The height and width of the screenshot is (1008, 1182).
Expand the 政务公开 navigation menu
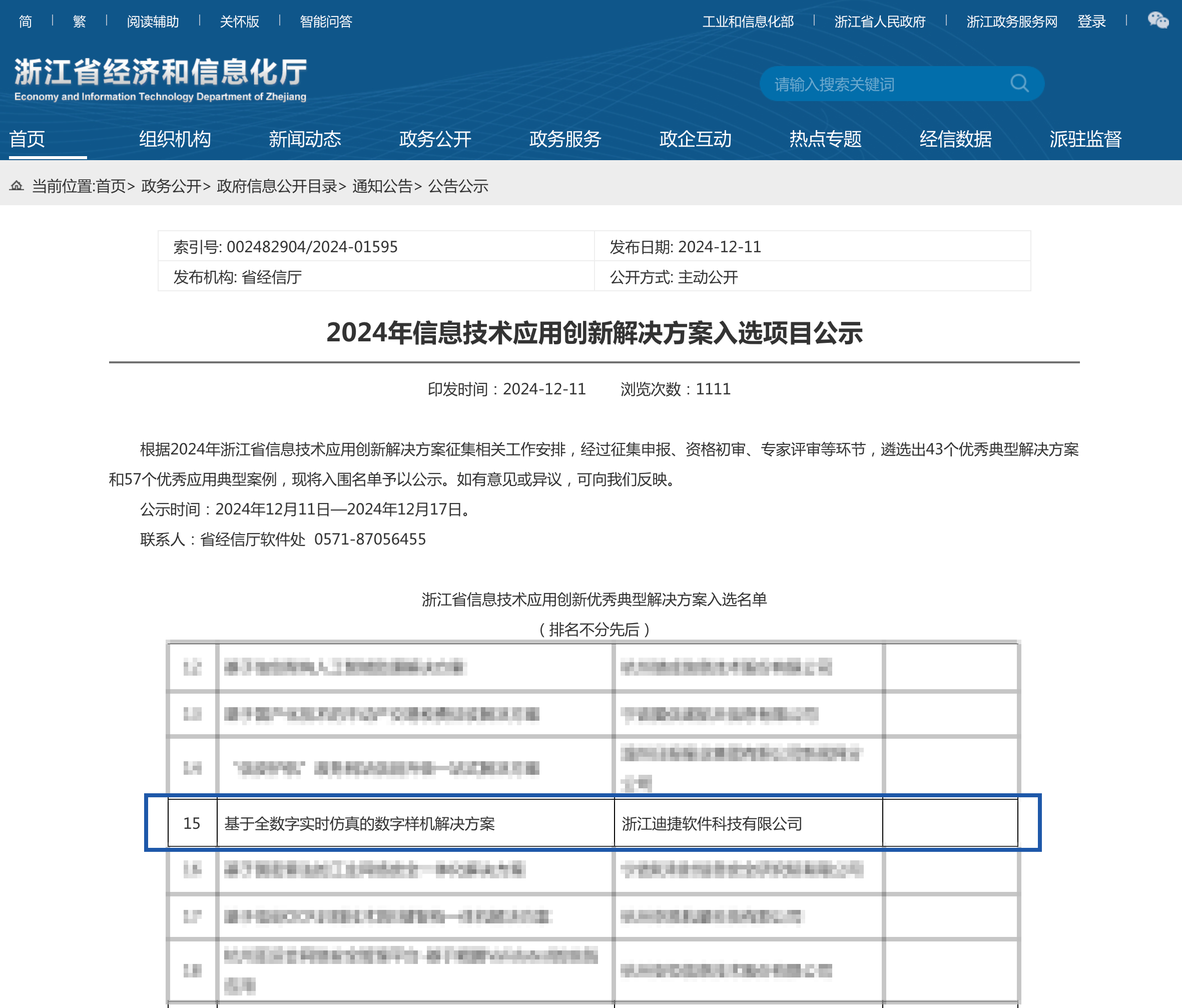pyautogui.click(x=435, y=139)
